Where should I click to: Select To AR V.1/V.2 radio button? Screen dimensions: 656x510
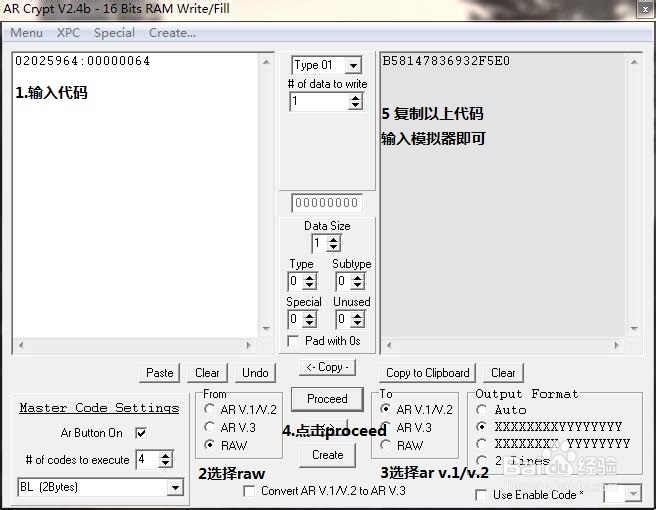point(385,409)
